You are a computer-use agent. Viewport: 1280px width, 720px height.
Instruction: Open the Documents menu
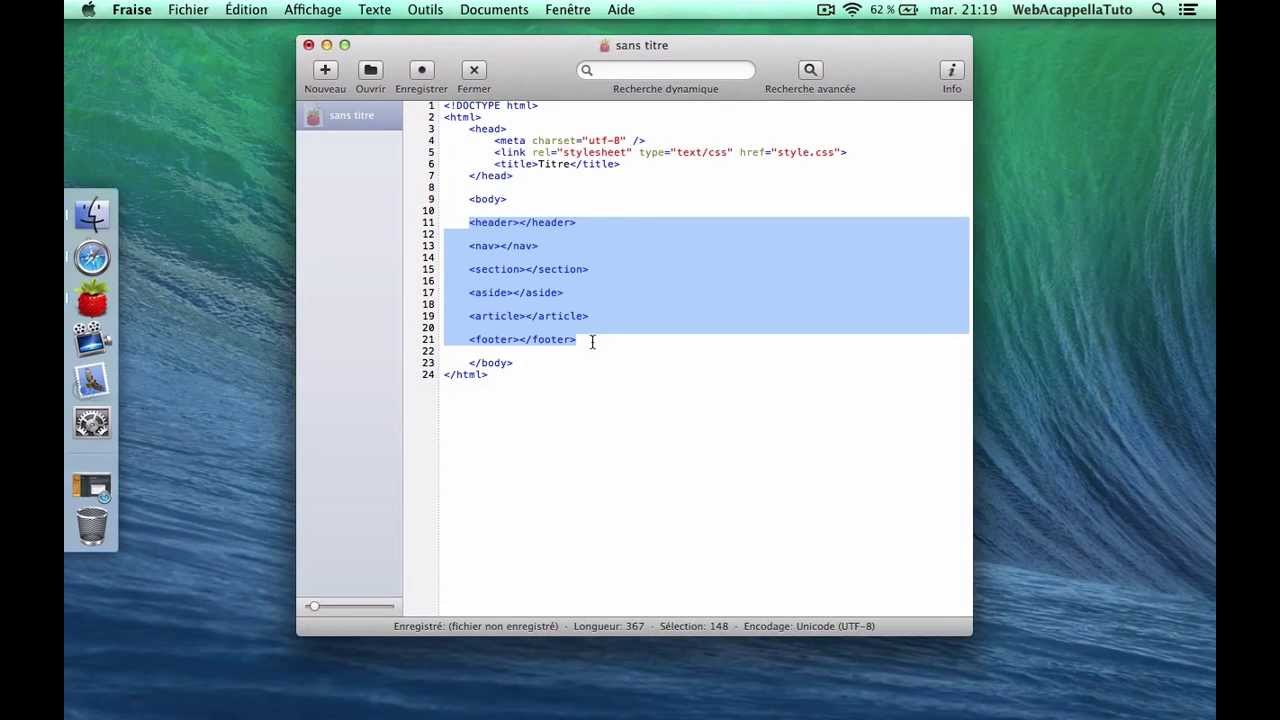[494, 10]
